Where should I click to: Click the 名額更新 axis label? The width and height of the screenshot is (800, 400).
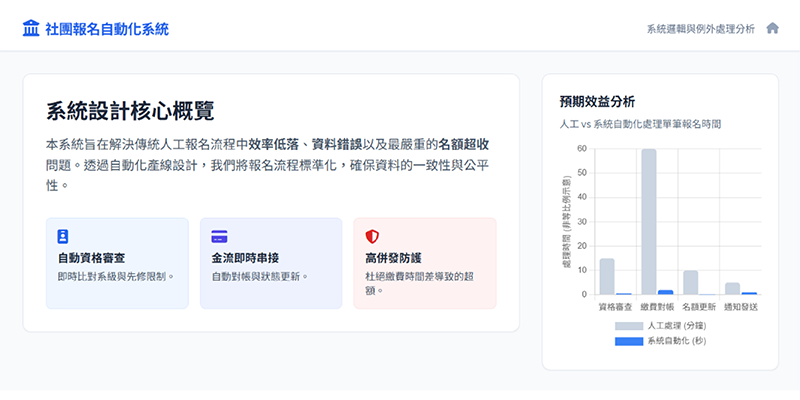coord(699,307)
